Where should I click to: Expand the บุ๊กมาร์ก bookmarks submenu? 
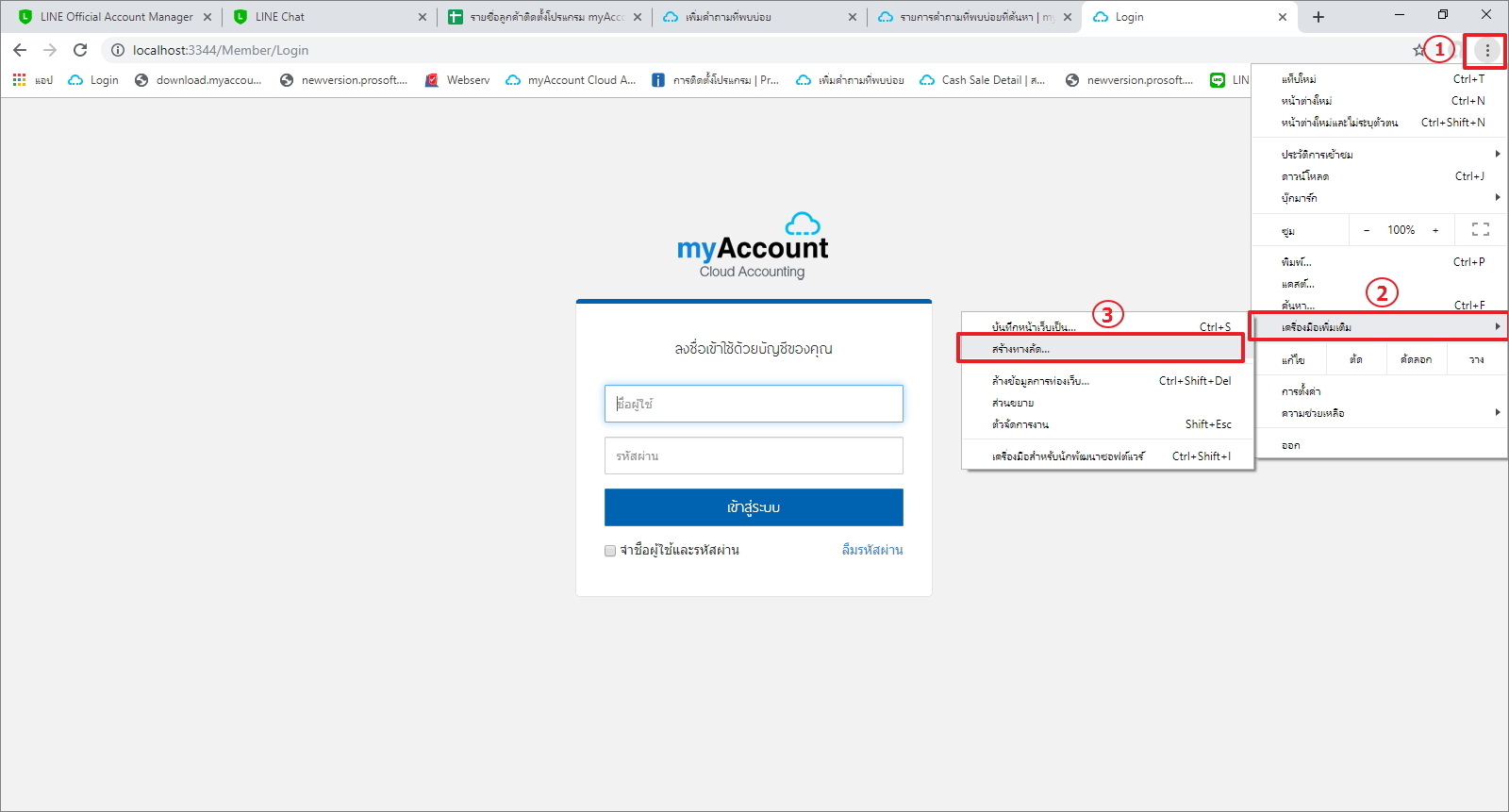point(1380,198)
